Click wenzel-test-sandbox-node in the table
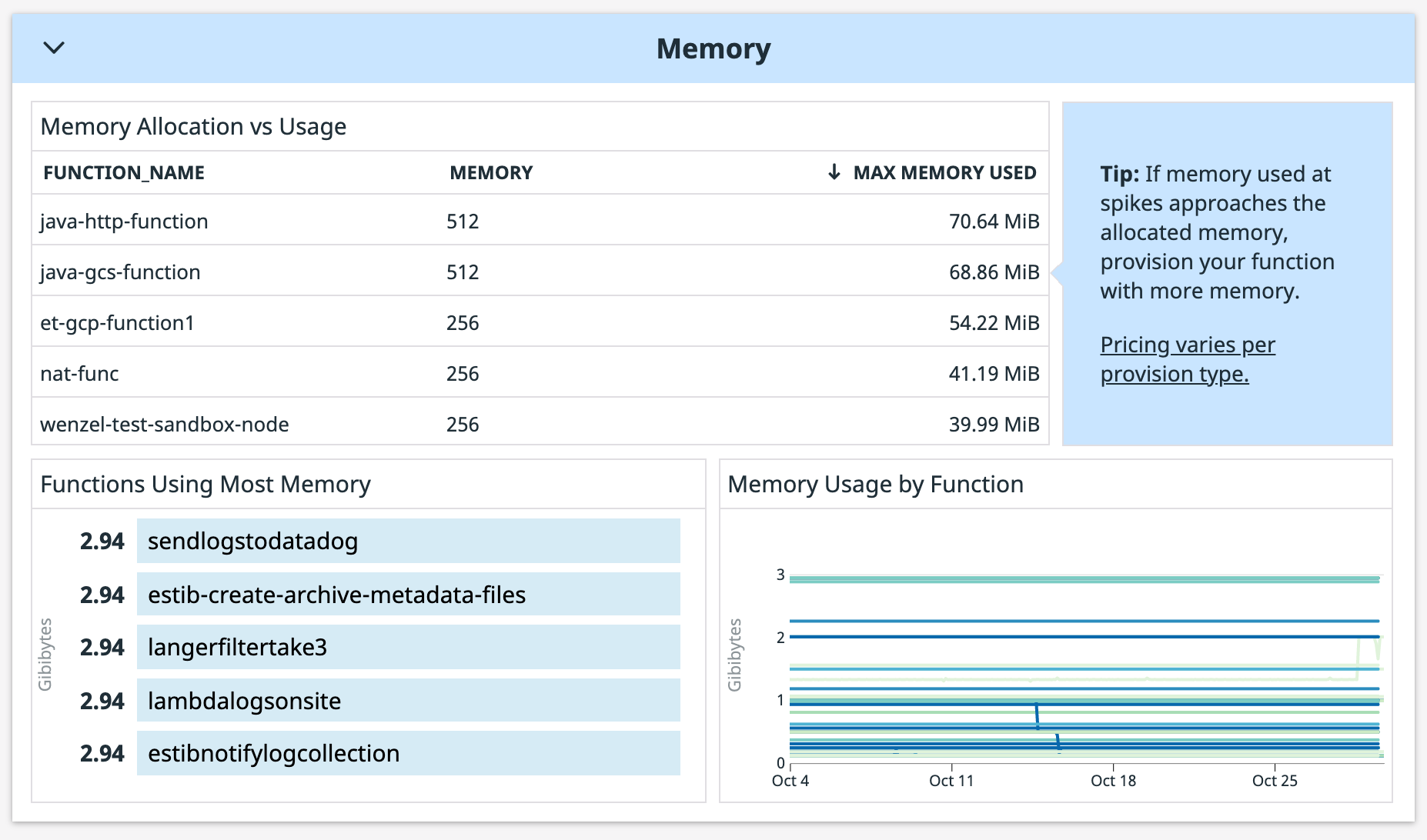 (165, 424)
